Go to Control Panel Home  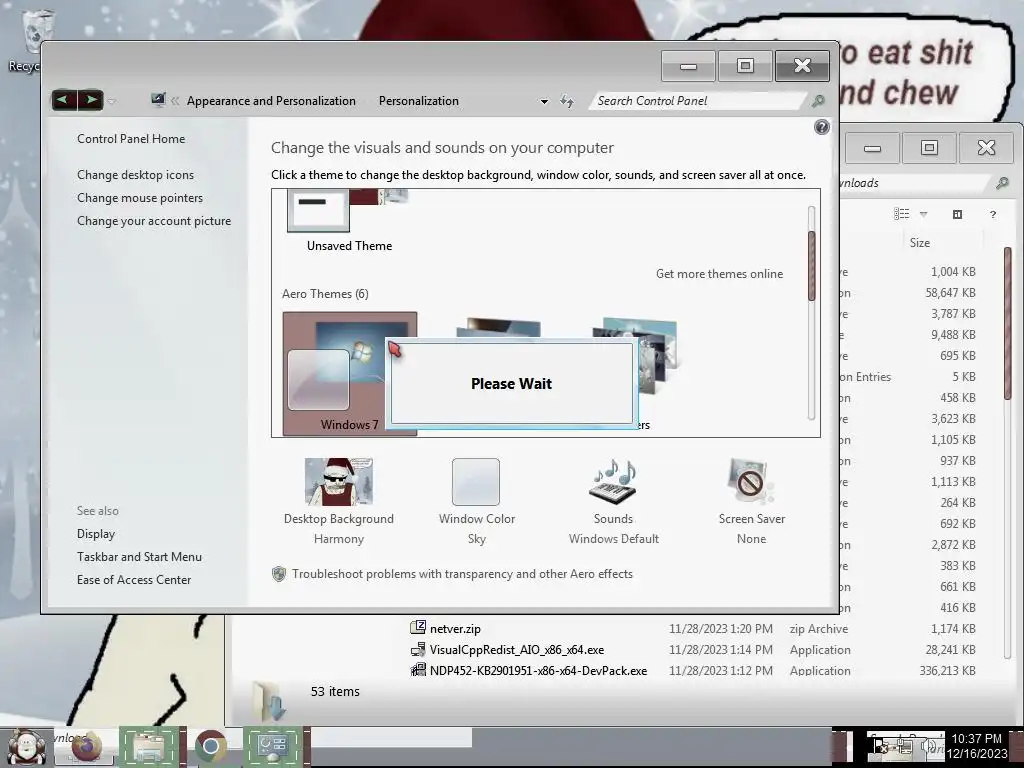pyautogui.click(x=131, y=138)
